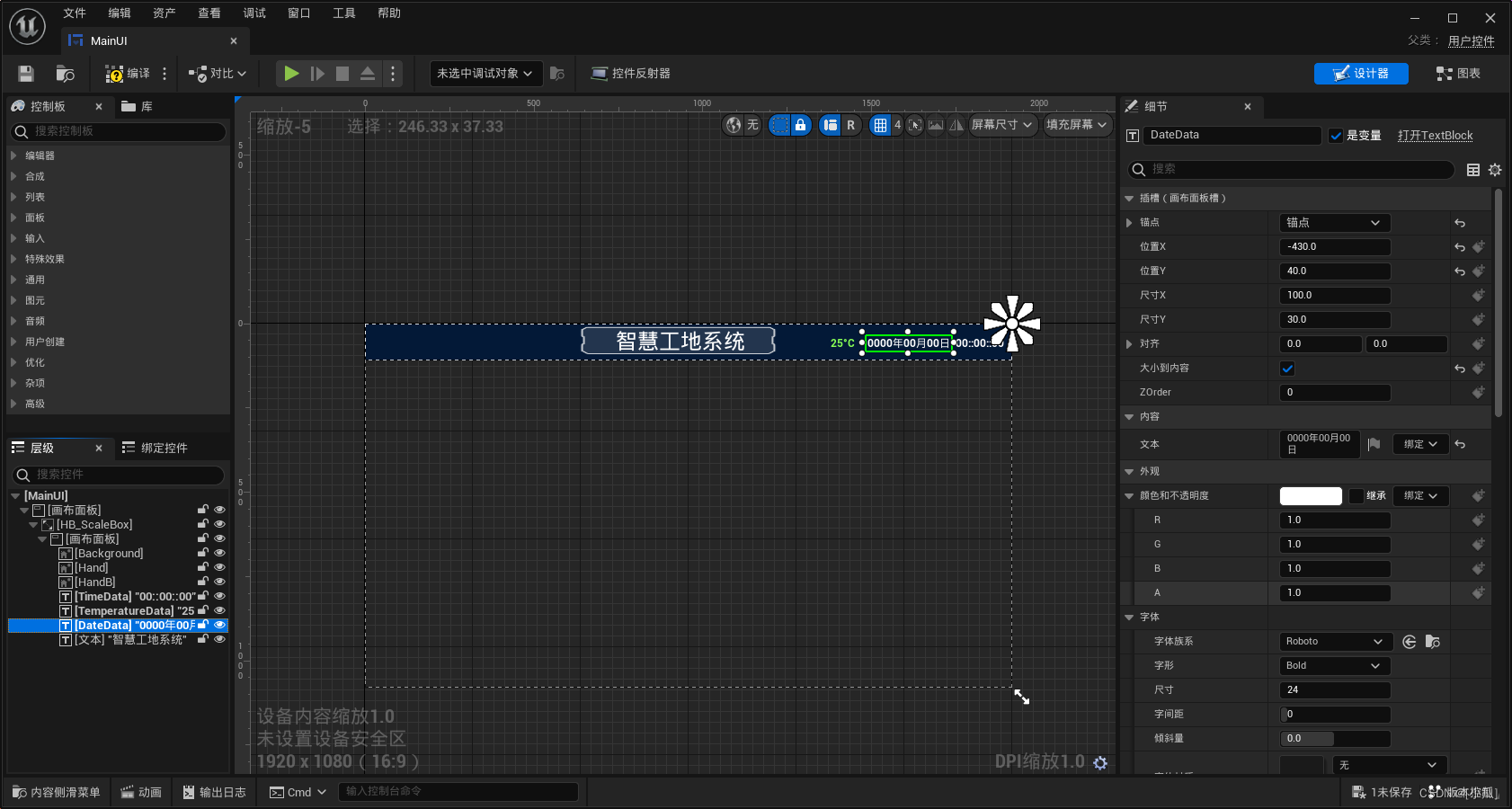Open the text Bind dropdown
Viewport: 1512px width, 809px height.
pyautogui.click(x=1421, y=444)
